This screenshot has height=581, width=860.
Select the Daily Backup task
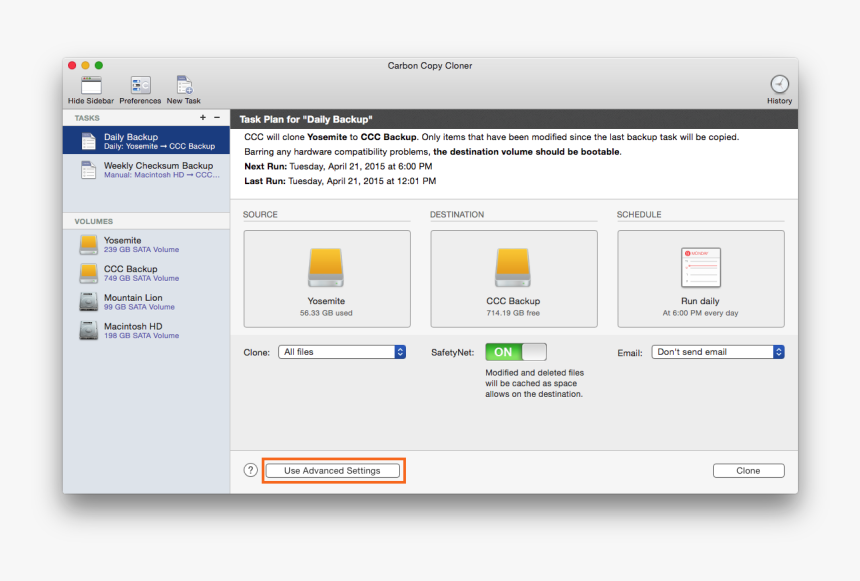146,140
